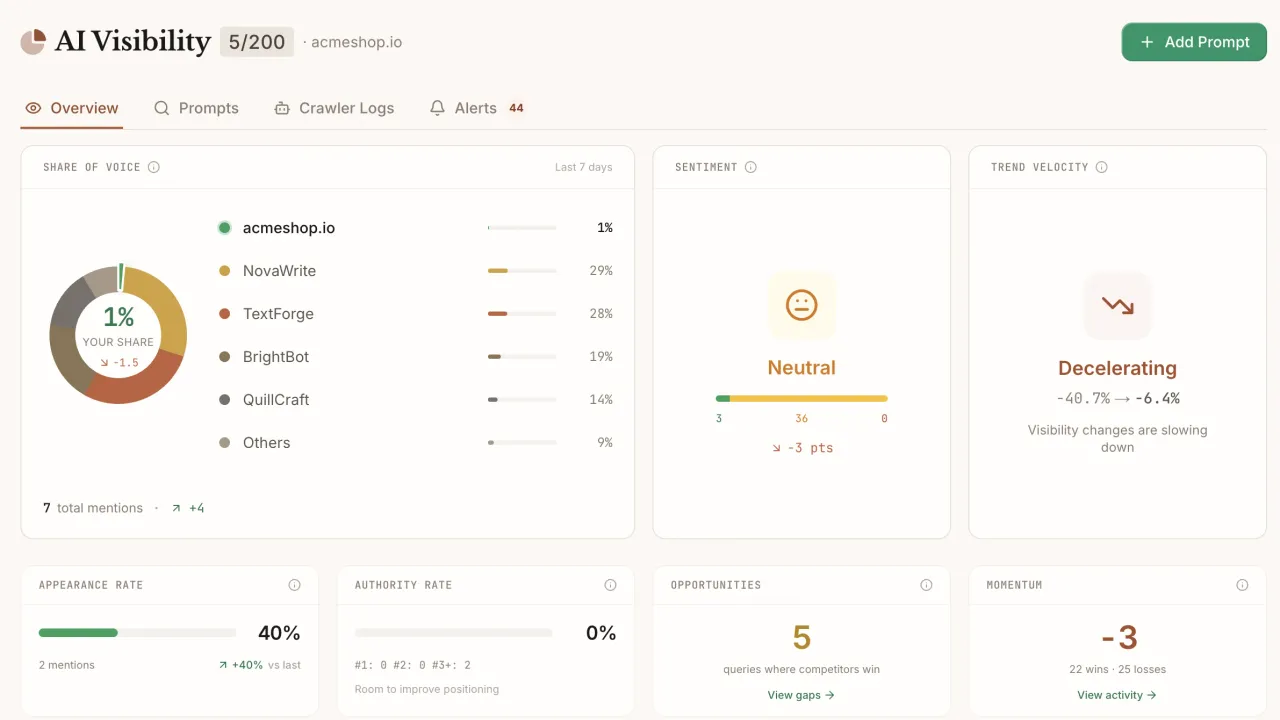Click the NovaWrite color dot

[225, 271]
